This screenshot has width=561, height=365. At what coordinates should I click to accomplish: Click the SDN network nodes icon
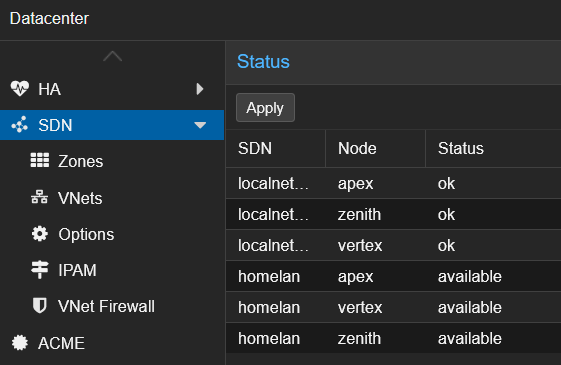click(x=20, y=125)
